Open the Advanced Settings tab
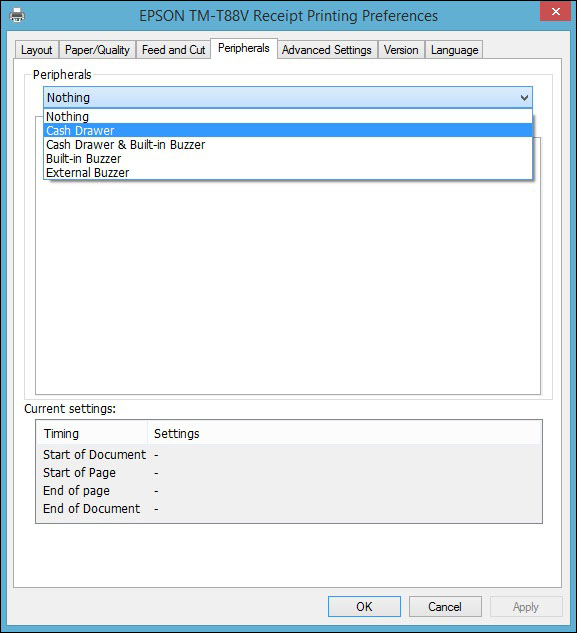 327,50
